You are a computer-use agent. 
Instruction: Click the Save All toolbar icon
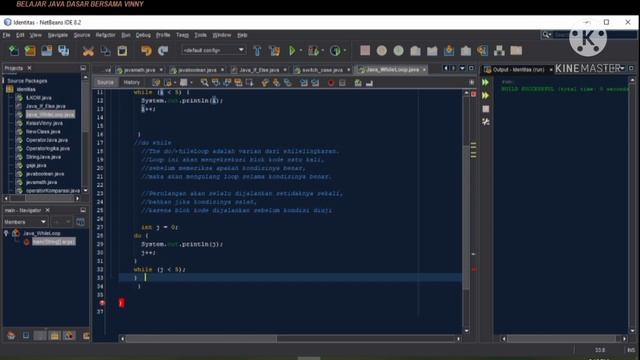[x=63, y=51]
